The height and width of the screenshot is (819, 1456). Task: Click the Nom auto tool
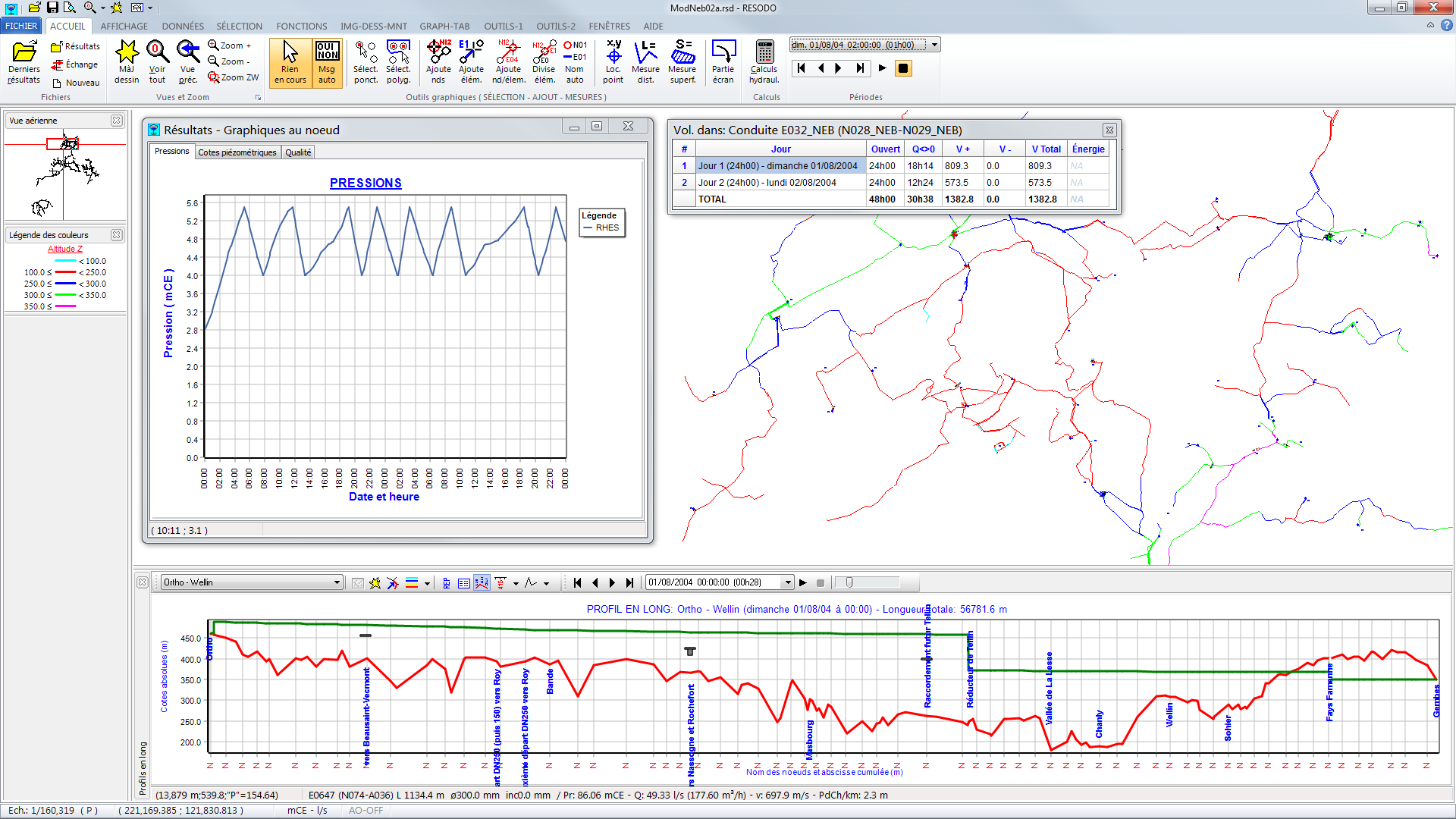tap(575, 62)
